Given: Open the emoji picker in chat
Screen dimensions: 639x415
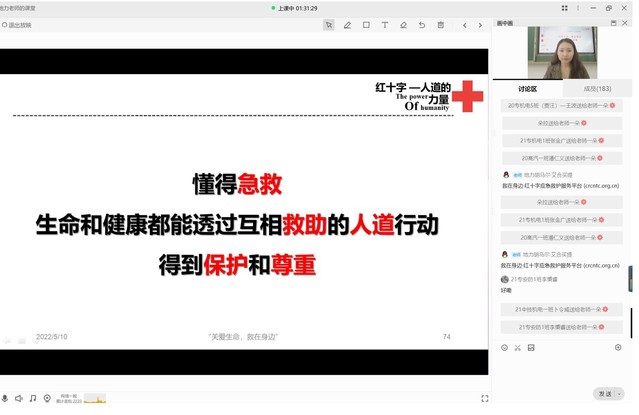Looking at the screenshot, I should tap(504, 348).
